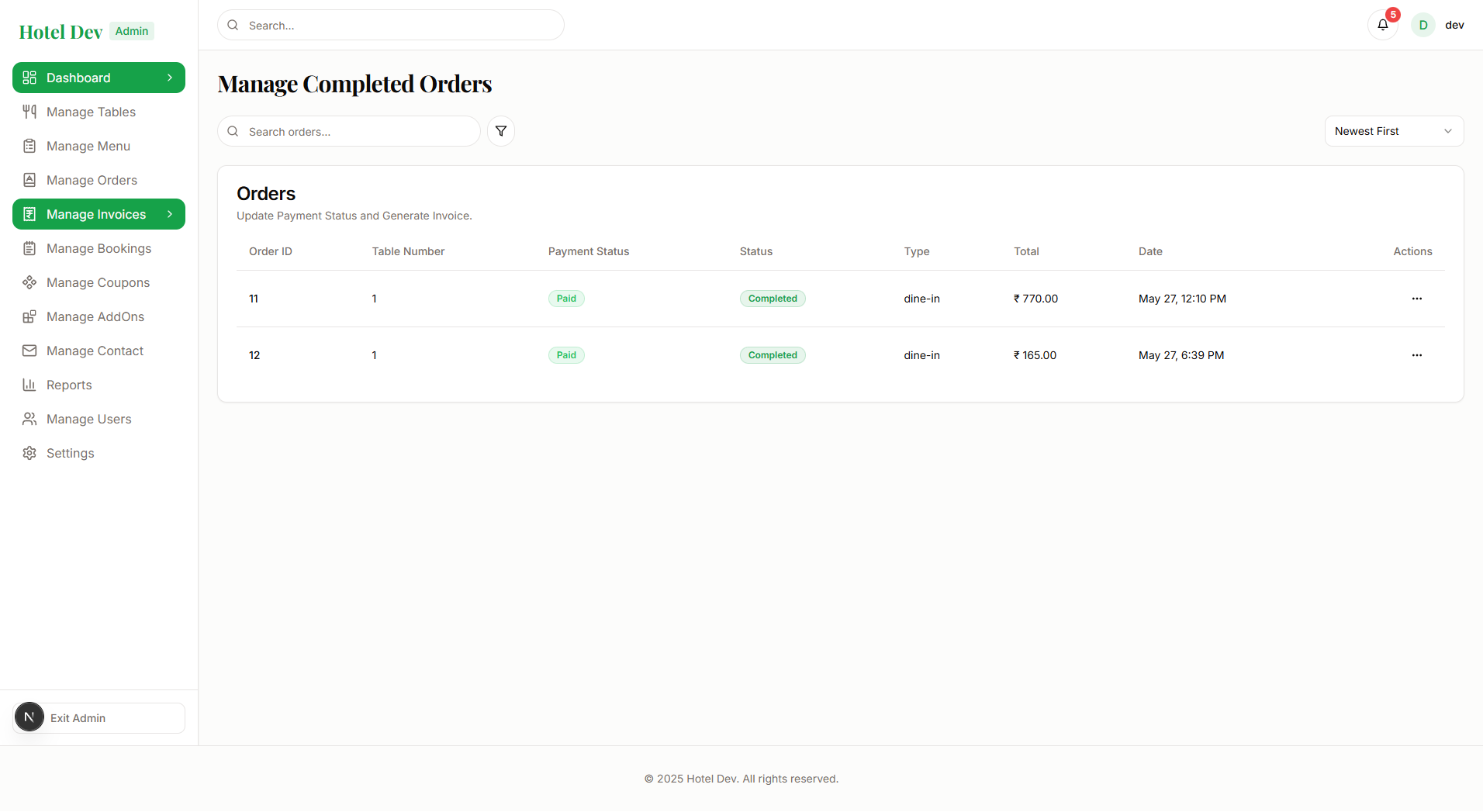The width and height of the screenshot is (1483, 812).
Task: Open Manage Bookings page
Action: (99, 248)
